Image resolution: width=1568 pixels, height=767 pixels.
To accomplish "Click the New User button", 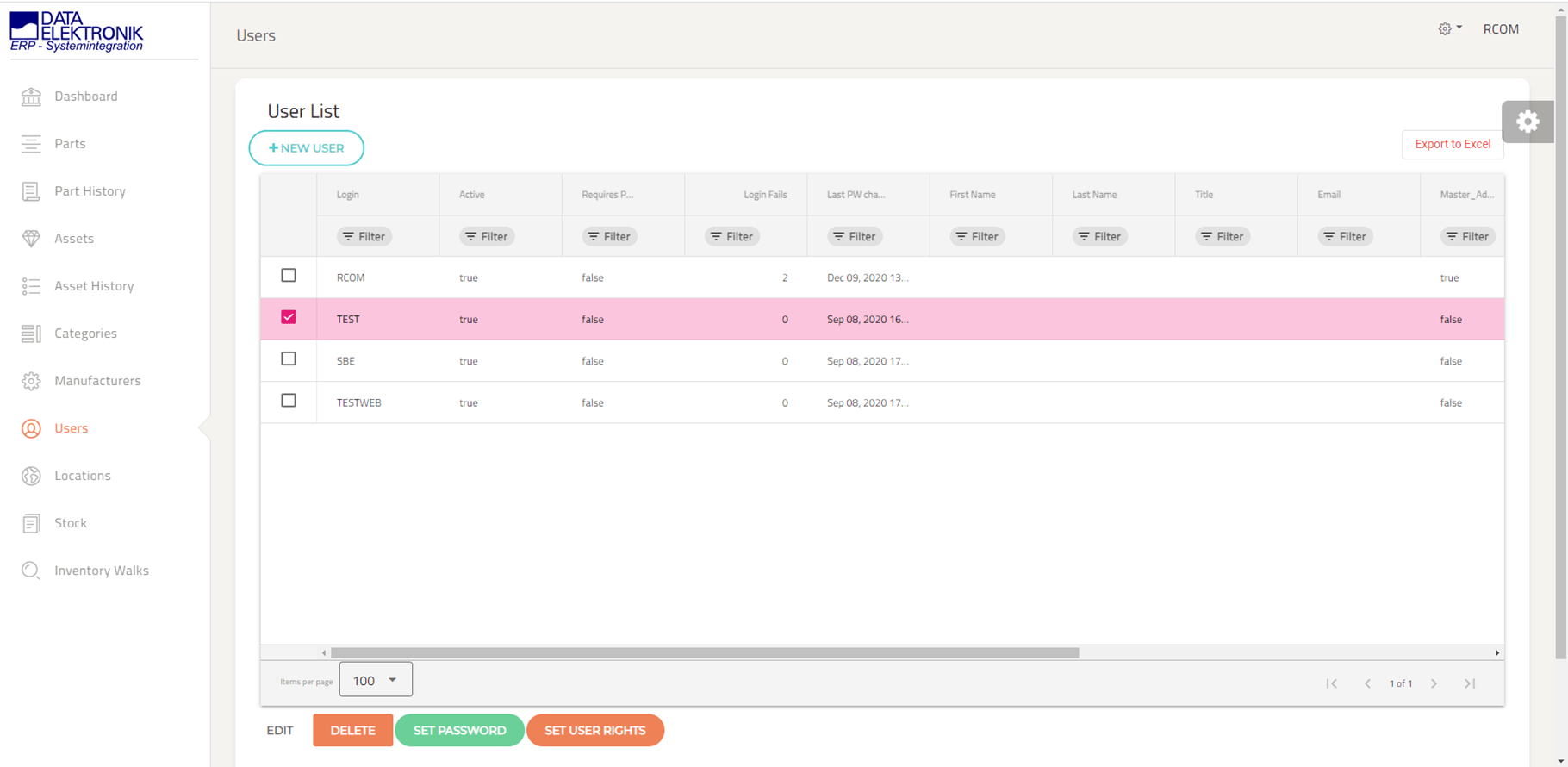I will point(307,148).
